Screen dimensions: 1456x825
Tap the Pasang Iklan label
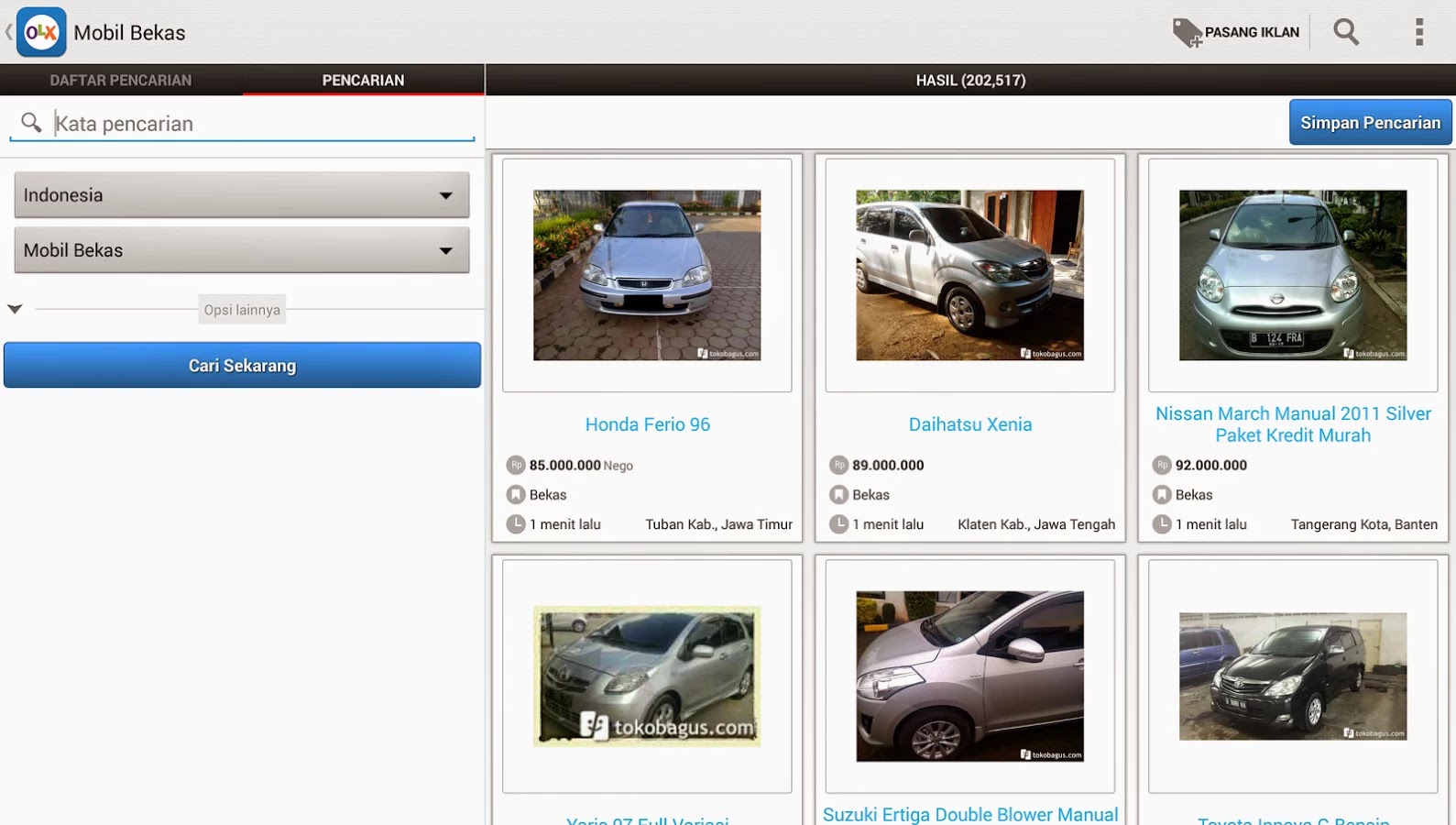click(x=1252, y=32)
